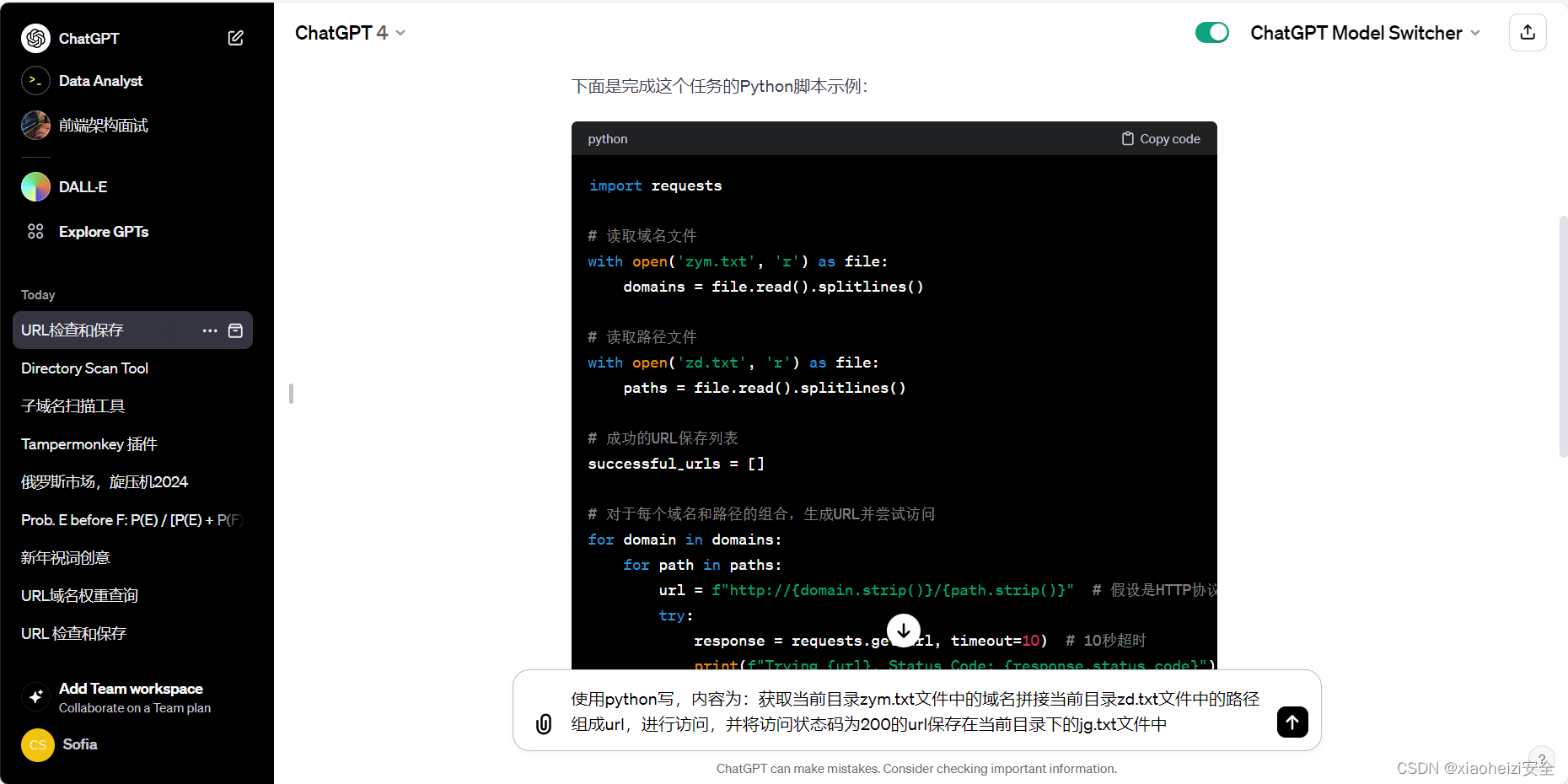Toggle the ChatGPT Model Switcher switch

(1212, 33)
